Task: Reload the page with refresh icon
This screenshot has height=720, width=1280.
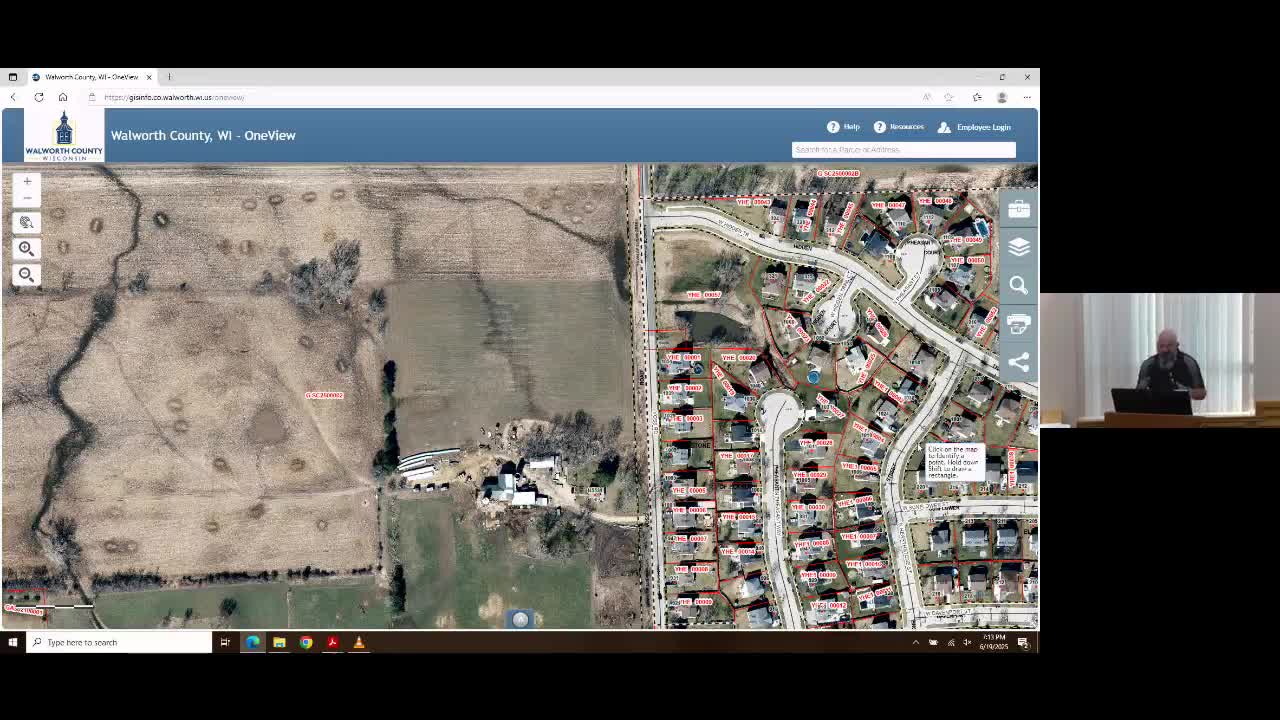Action: tap(38, 97)
